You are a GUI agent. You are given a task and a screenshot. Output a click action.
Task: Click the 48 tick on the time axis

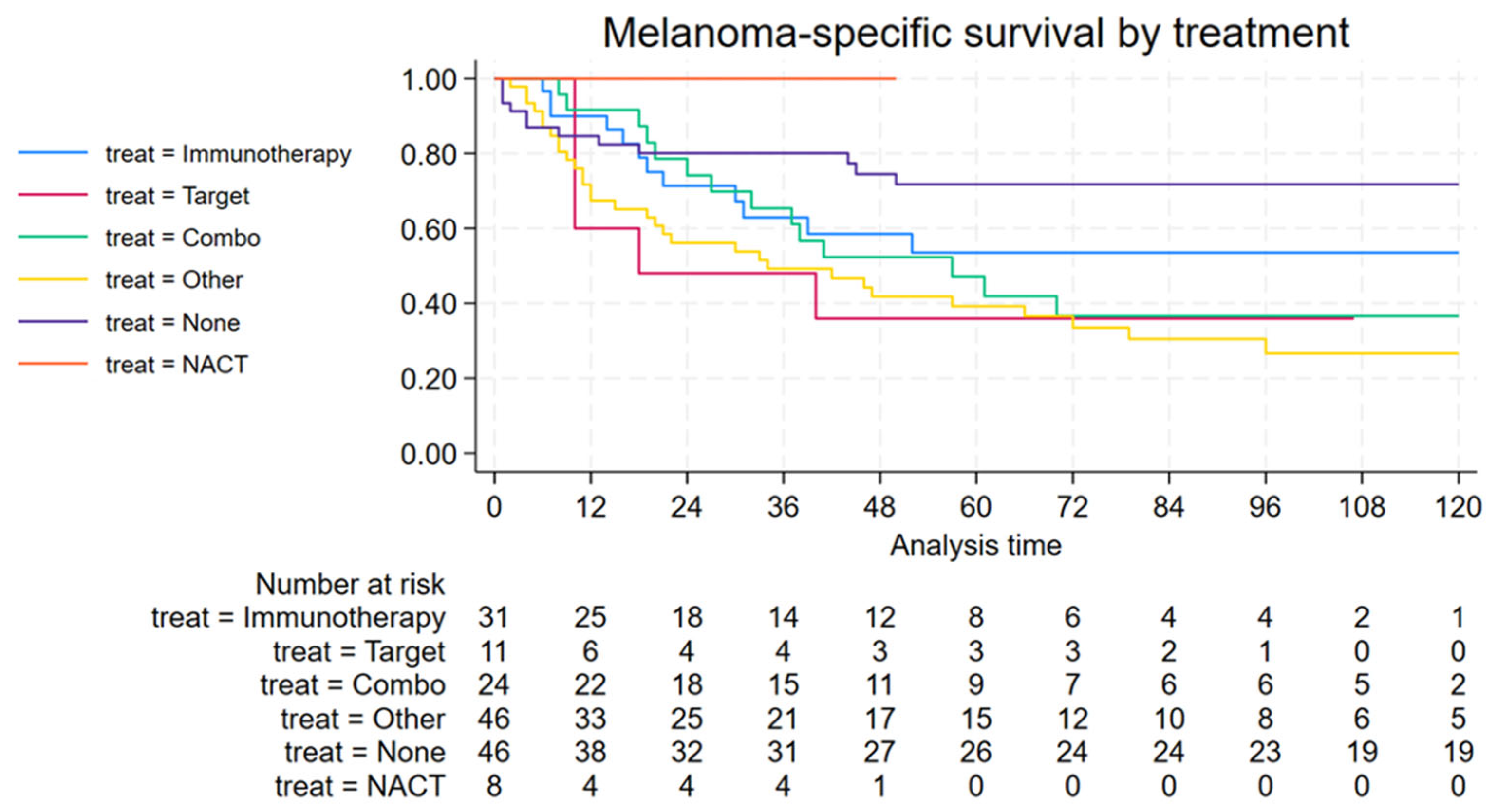click(x=880, y=507)
